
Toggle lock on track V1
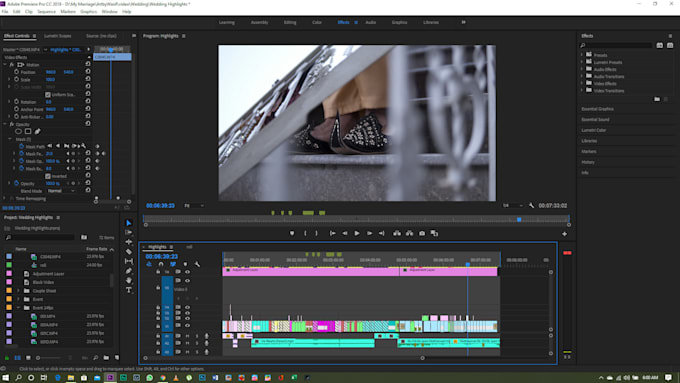(x=158, y=325)
